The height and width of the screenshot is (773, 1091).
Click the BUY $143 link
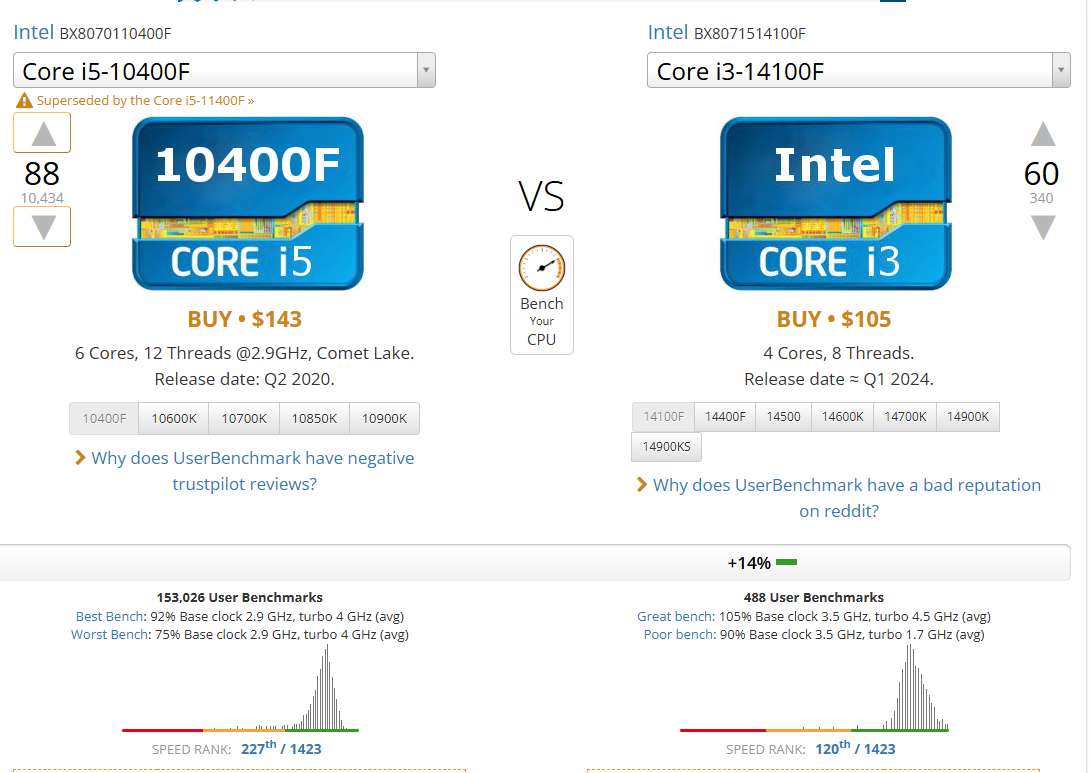click(244, 320)
